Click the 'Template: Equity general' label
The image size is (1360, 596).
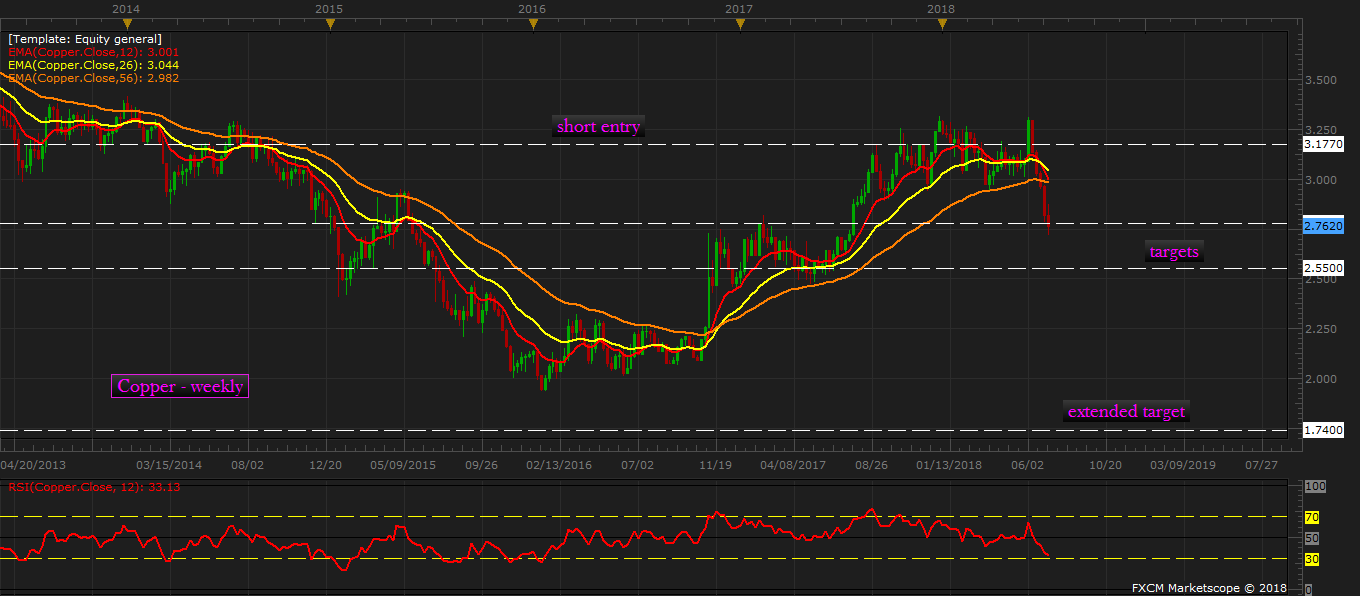point(85,39)
